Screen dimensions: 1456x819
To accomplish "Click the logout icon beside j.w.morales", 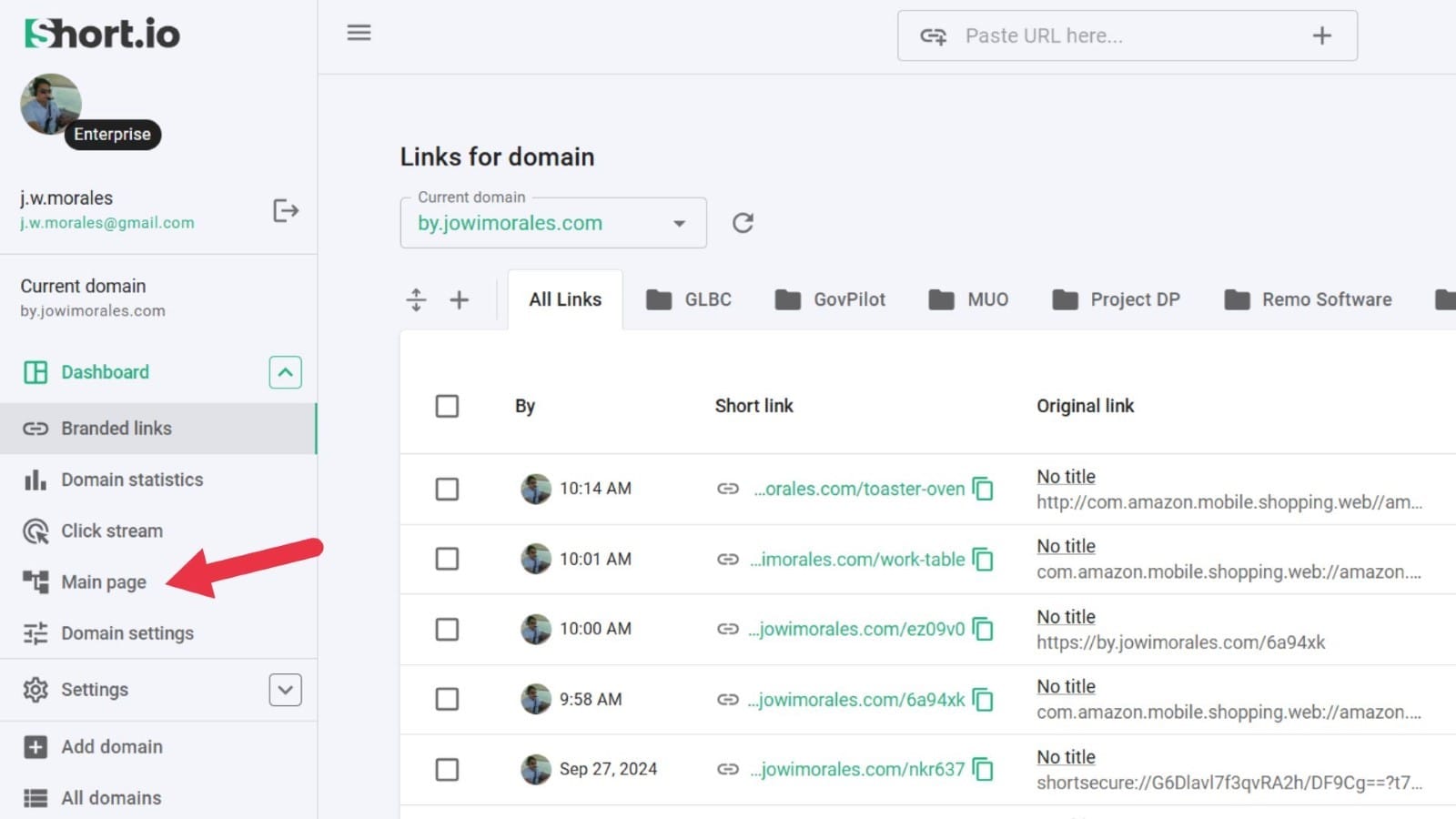I will click(286, 210).
